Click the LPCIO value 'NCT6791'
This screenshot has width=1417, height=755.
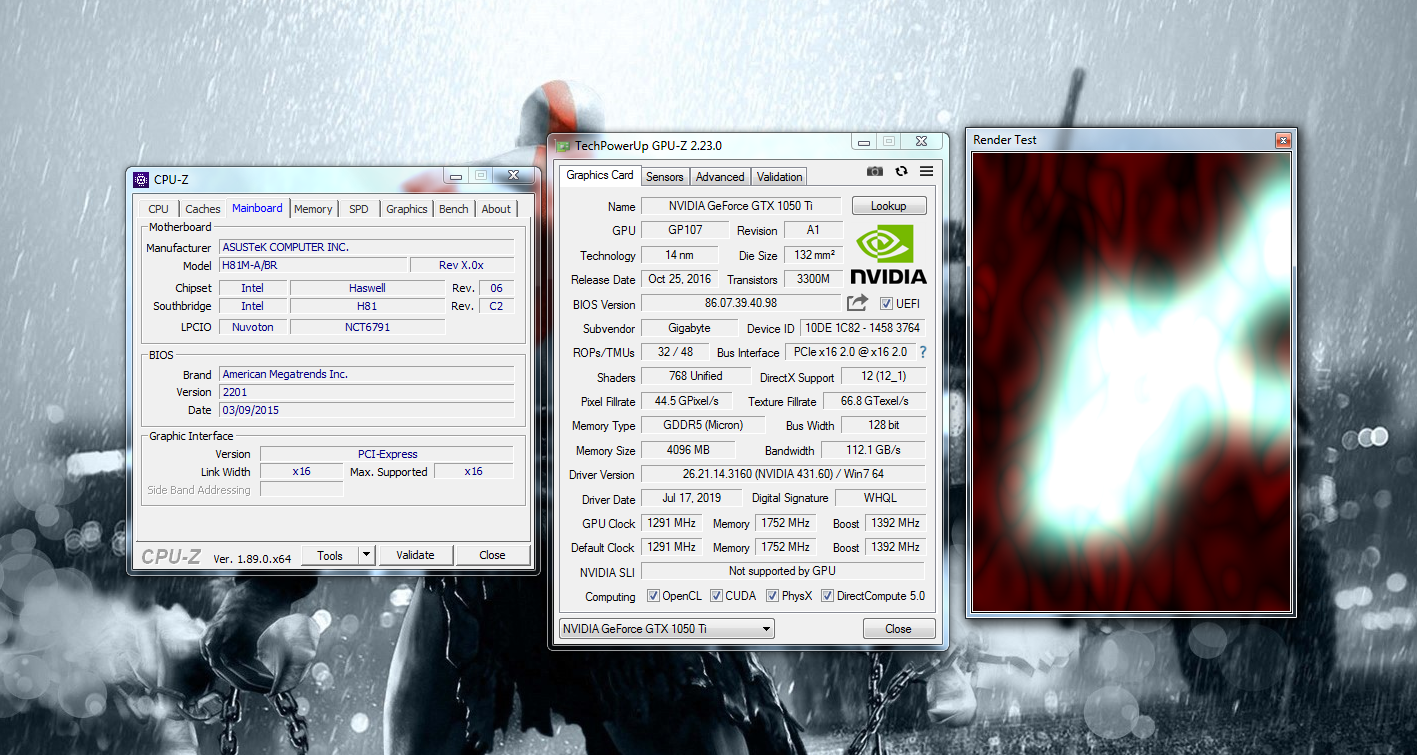(367, 327)
